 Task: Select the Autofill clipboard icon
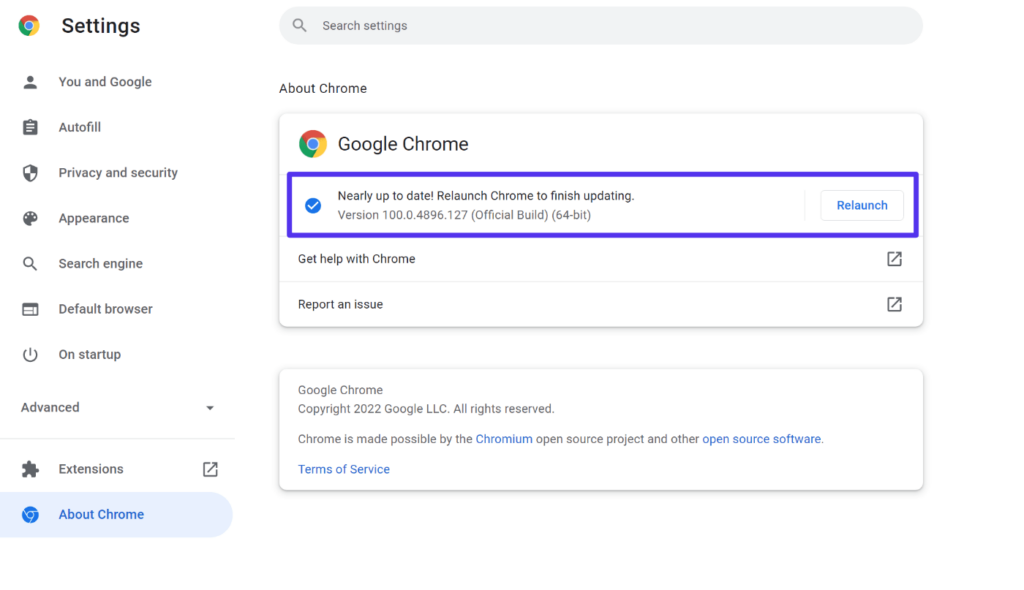31,127
